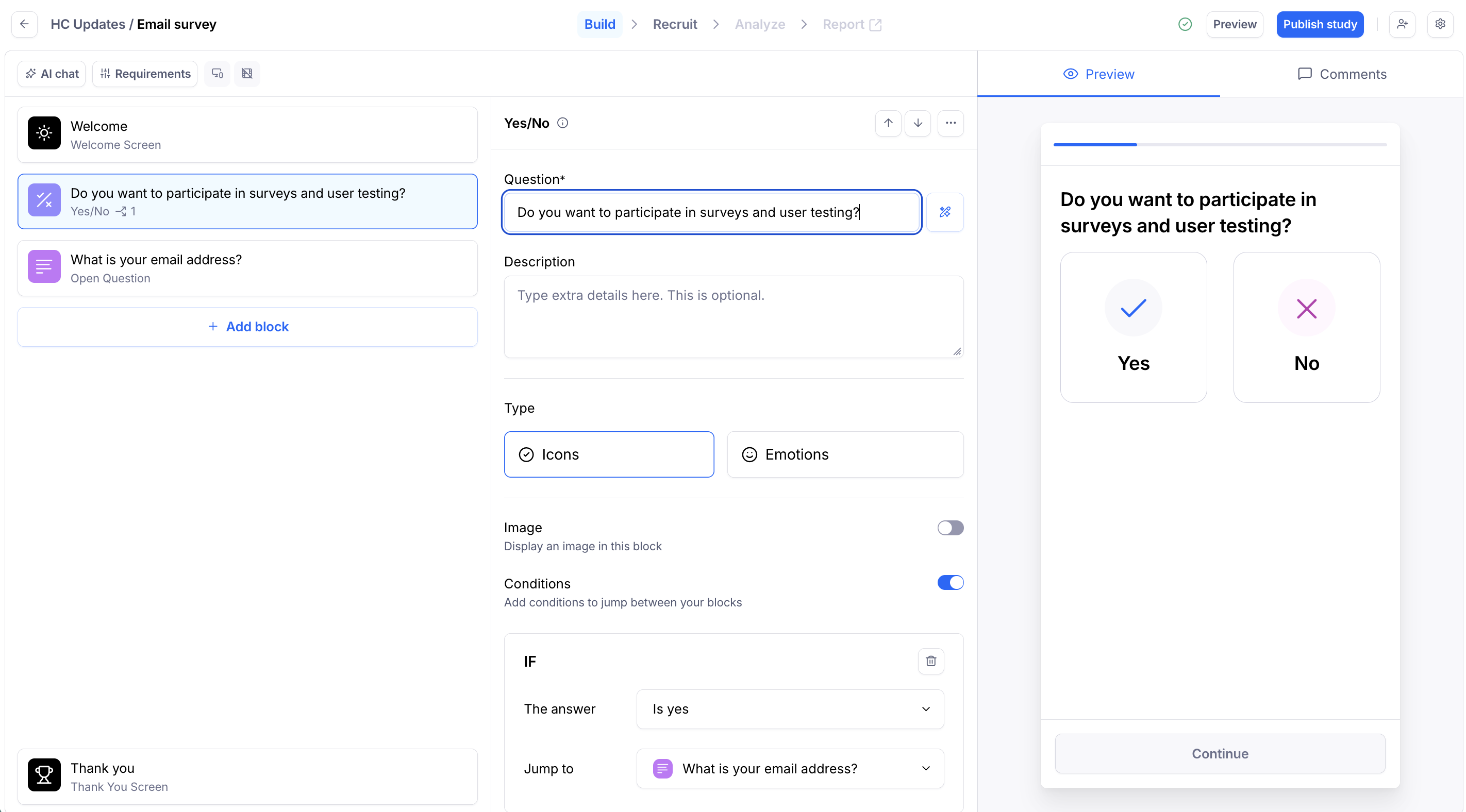Image resolution: width=1466 pixels, height=812 pixels.
Task: Switch to the Comments tab
Action: click(1341, 74)
